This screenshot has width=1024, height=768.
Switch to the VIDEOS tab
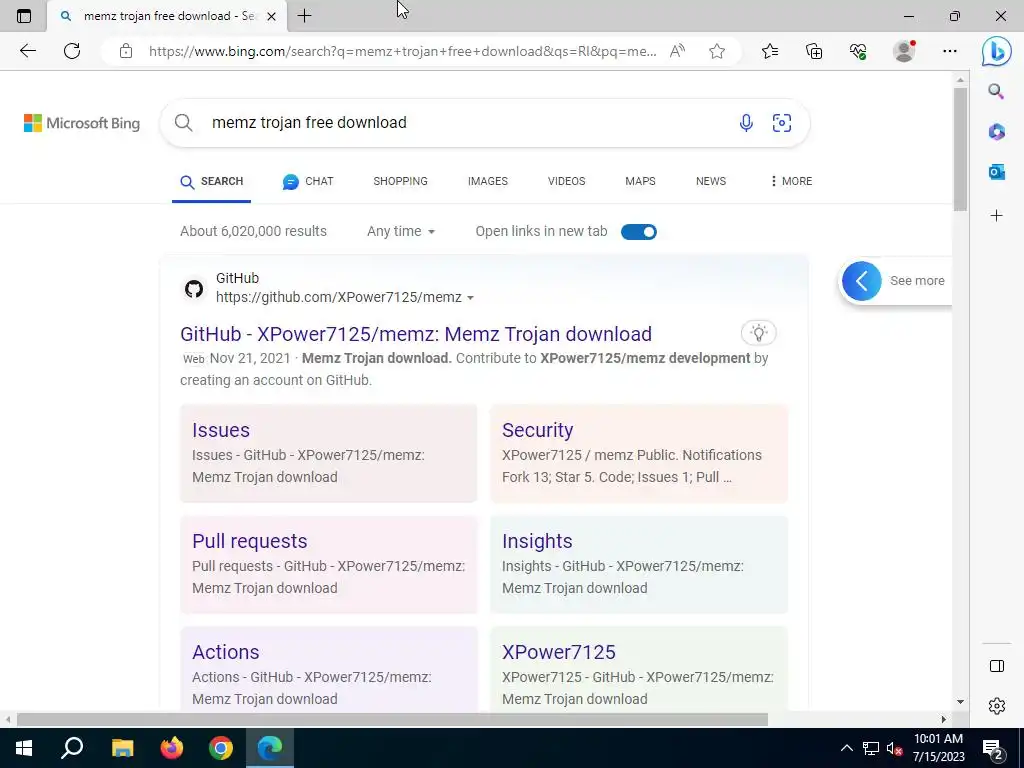pyautogui.click(x=566, y=181)
